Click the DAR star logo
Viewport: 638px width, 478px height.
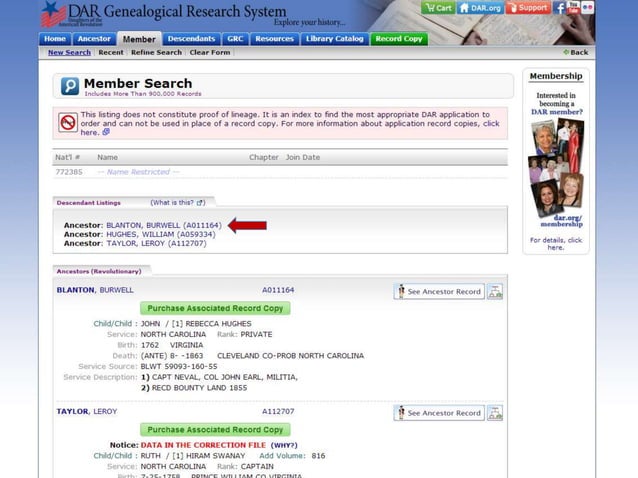click(x=53, y=14)
